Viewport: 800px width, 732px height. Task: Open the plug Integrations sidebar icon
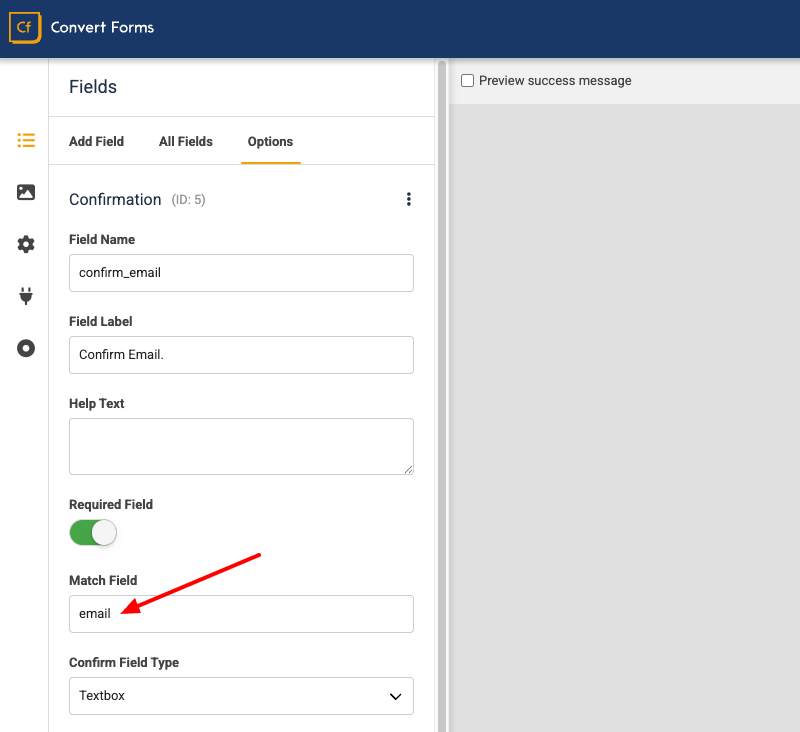point(26,296)
